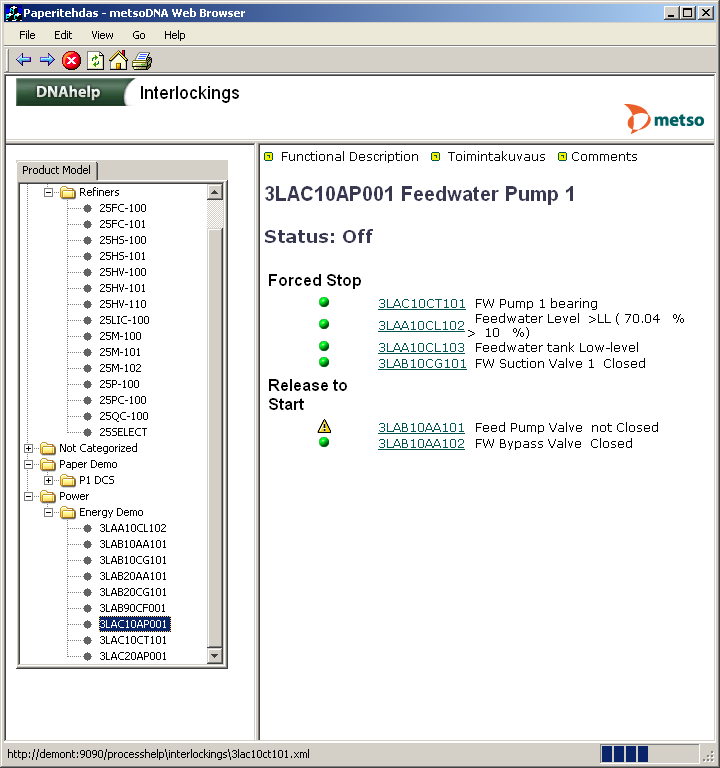Click the yellow bullet beside Toimintakuvaus
720x768 pixels.
tap(435, 156)
